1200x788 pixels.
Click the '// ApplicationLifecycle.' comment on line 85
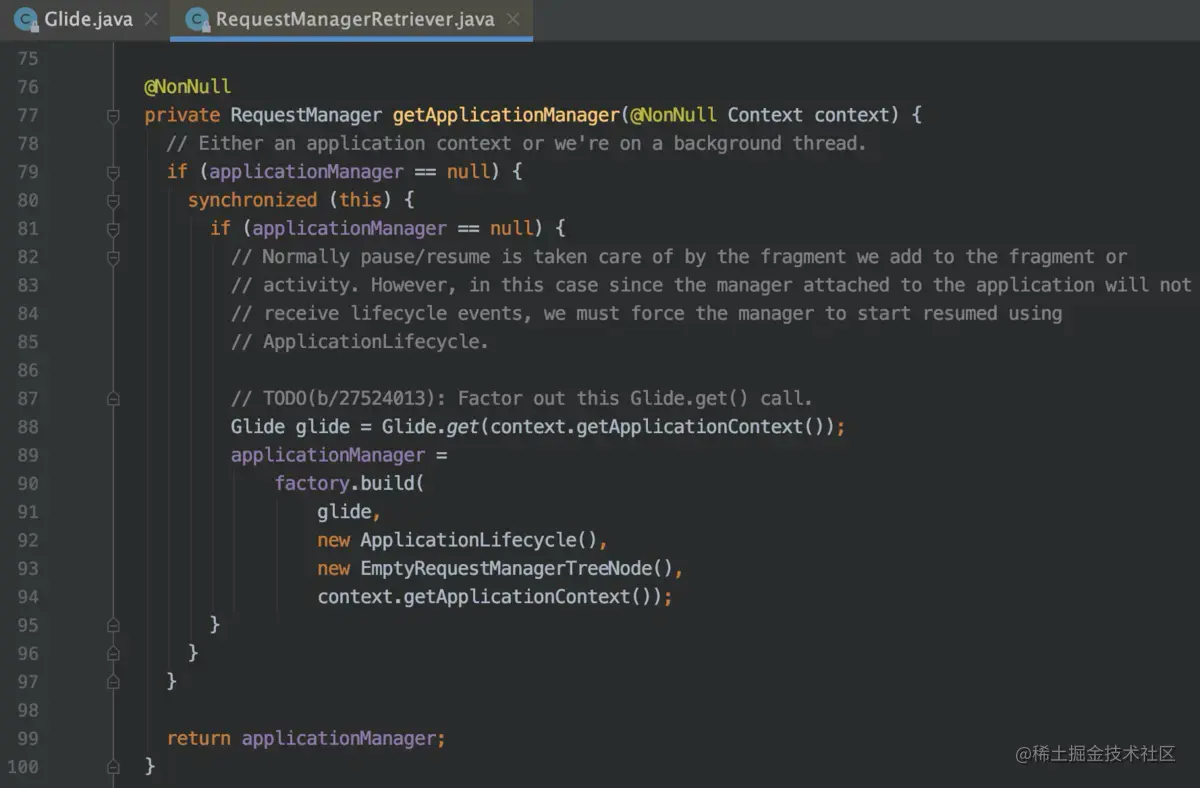point(360,342)
